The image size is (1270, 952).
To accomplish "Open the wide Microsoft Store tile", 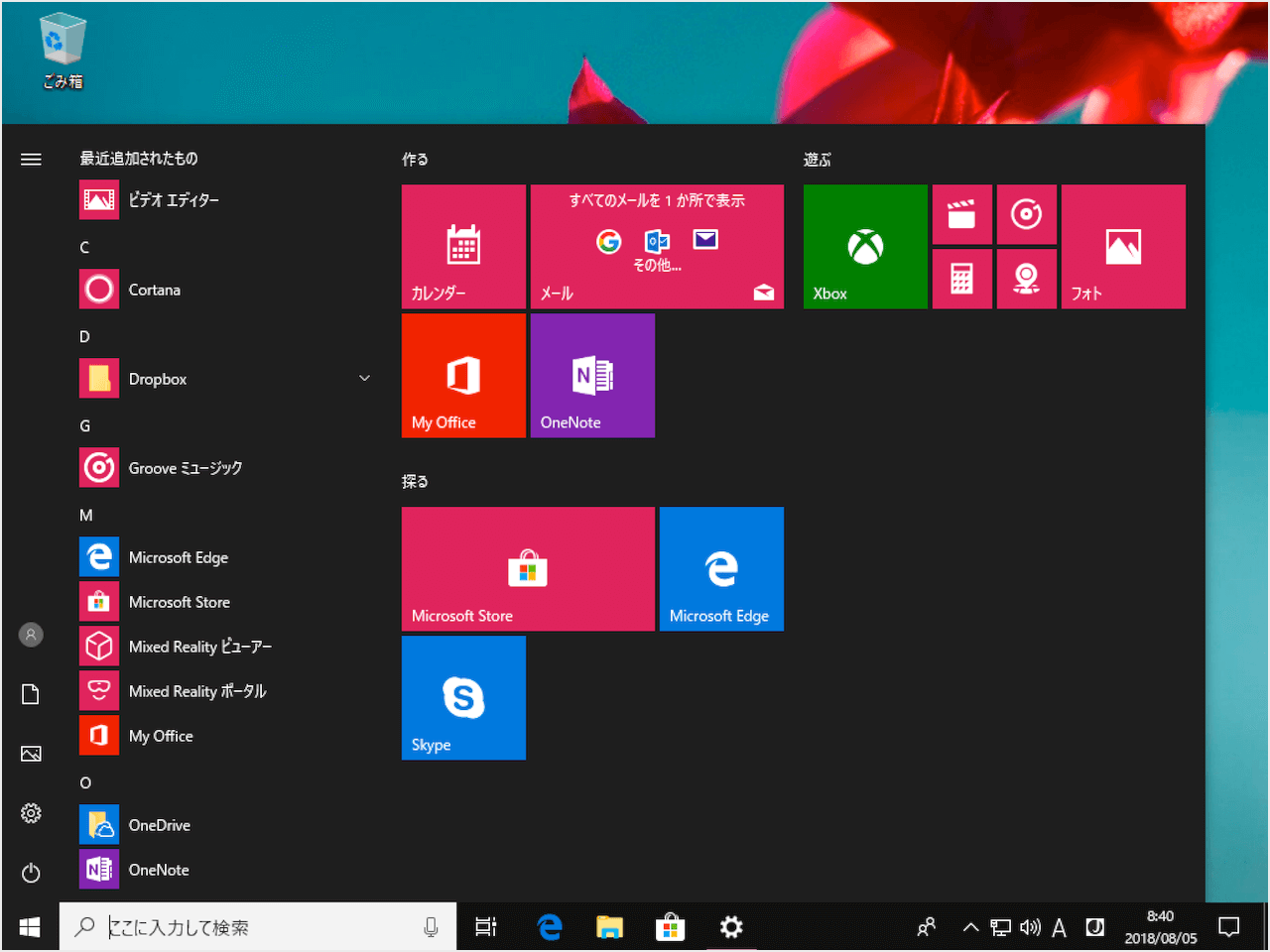I will pyautogui.click(x=528, y=568).
